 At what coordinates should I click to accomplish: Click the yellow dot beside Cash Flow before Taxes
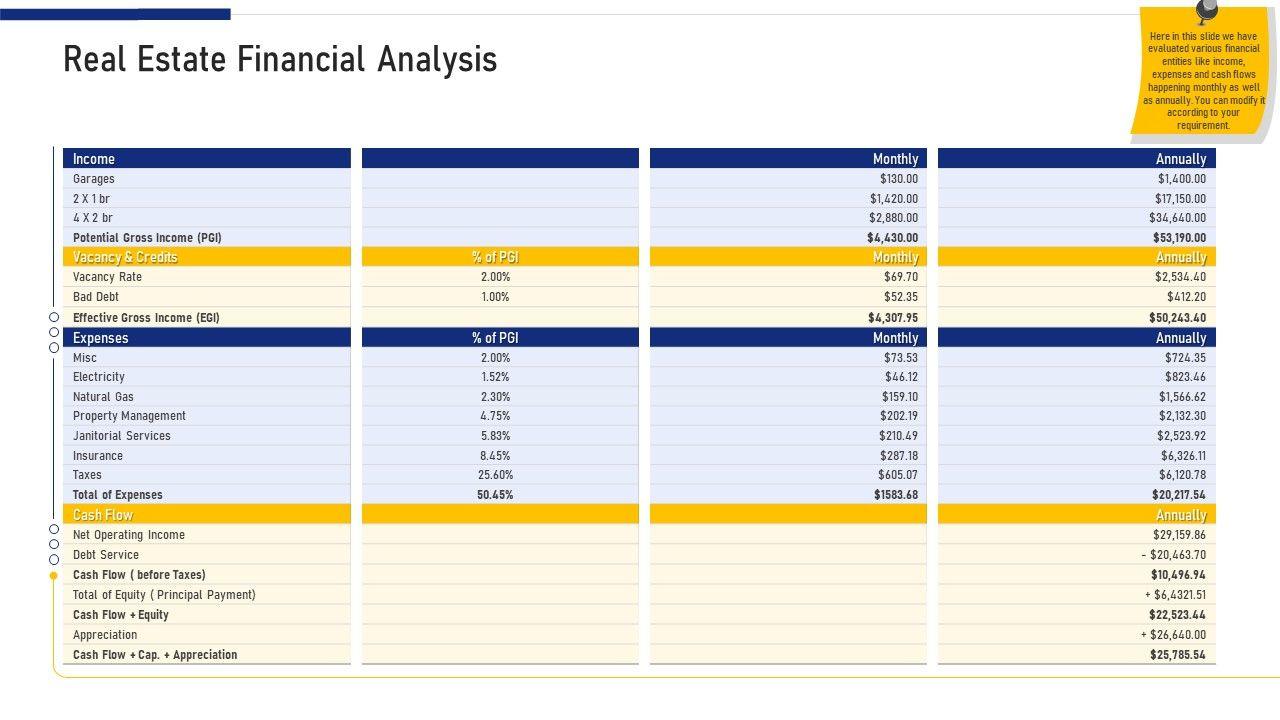pos(54,576)
